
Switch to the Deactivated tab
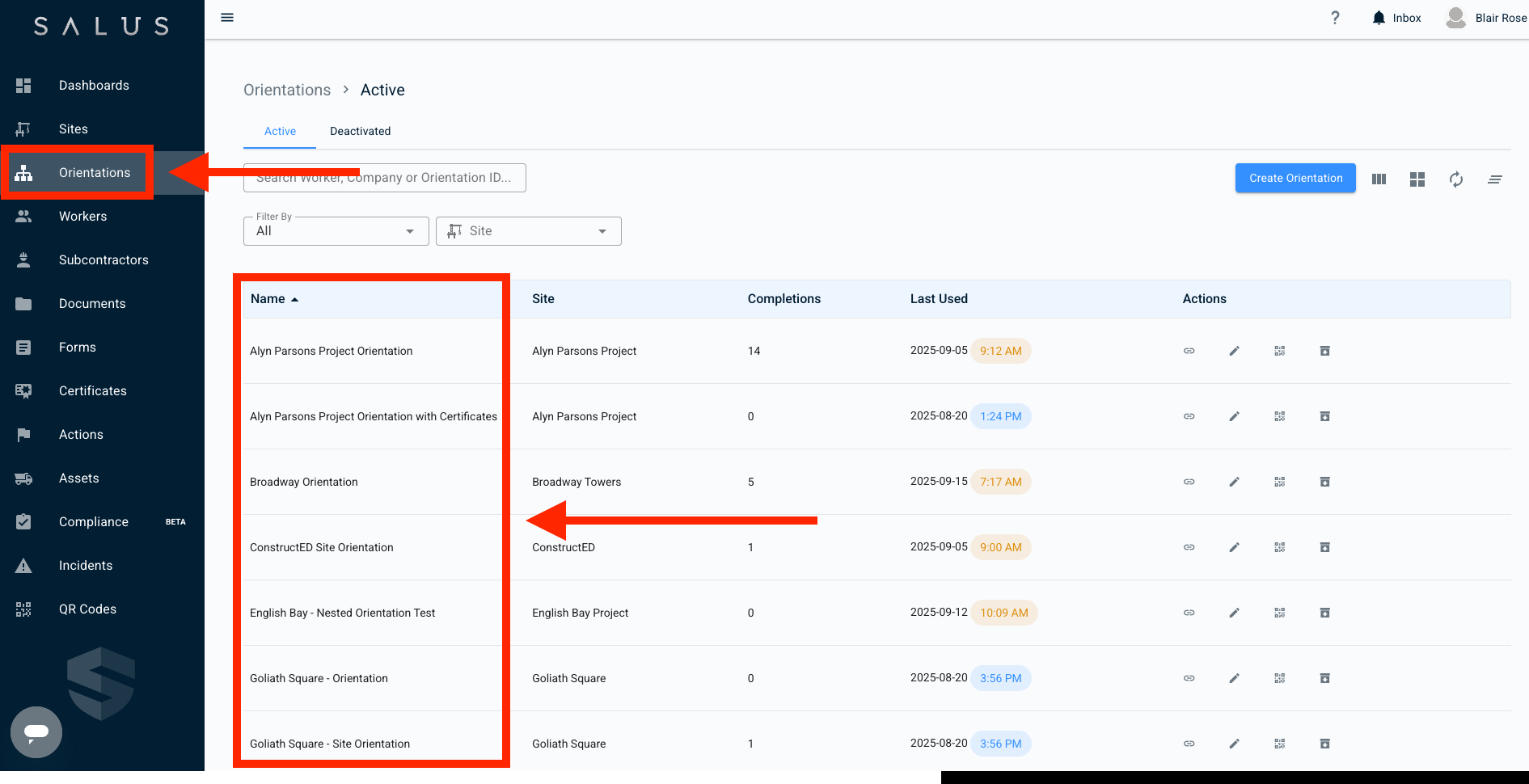coord(360,131)
